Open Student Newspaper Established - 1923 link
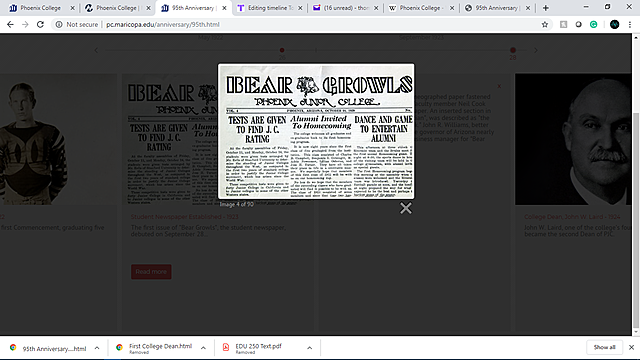 184,217
